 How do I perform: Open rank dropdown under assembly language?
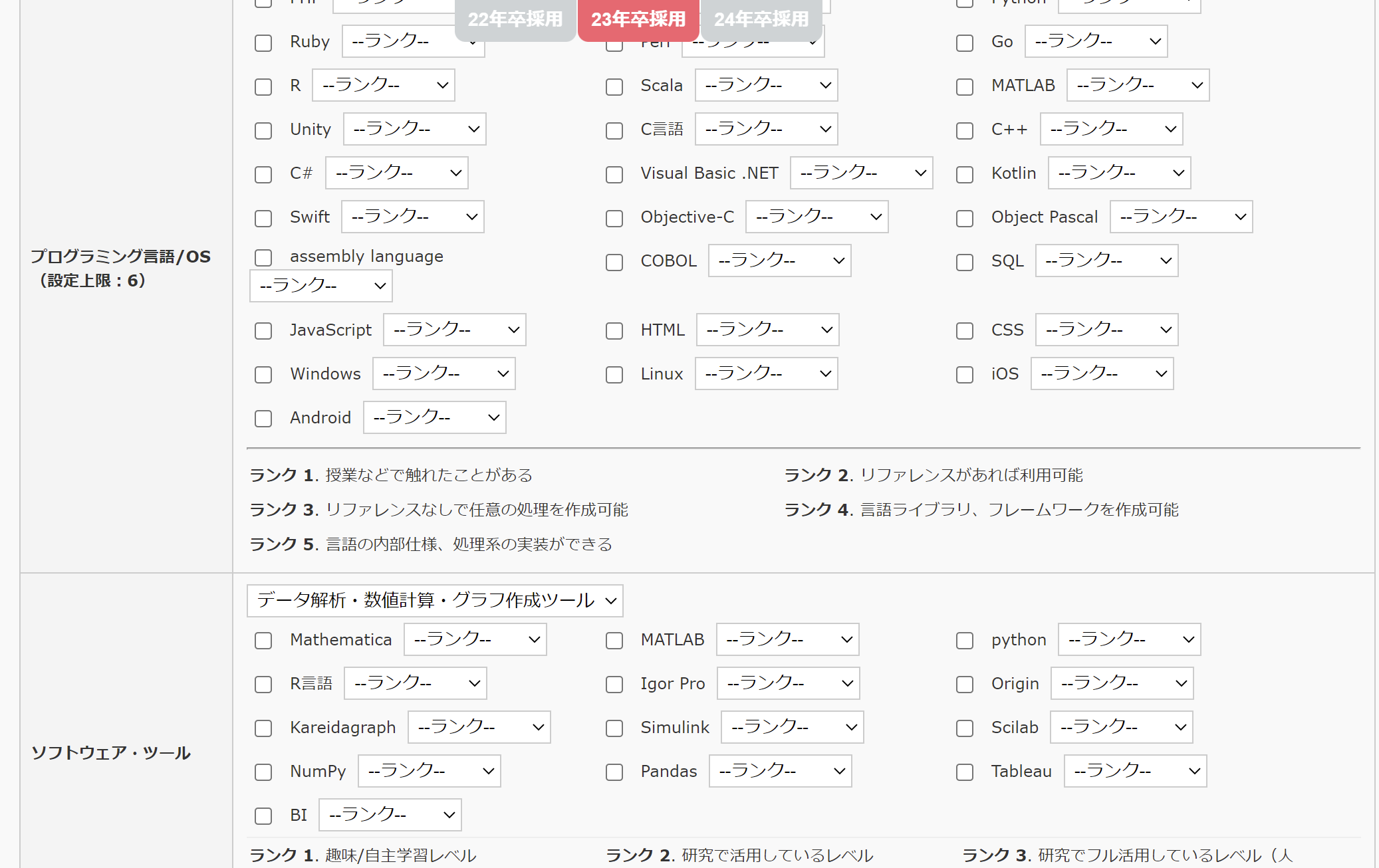[x=321, y=286]
